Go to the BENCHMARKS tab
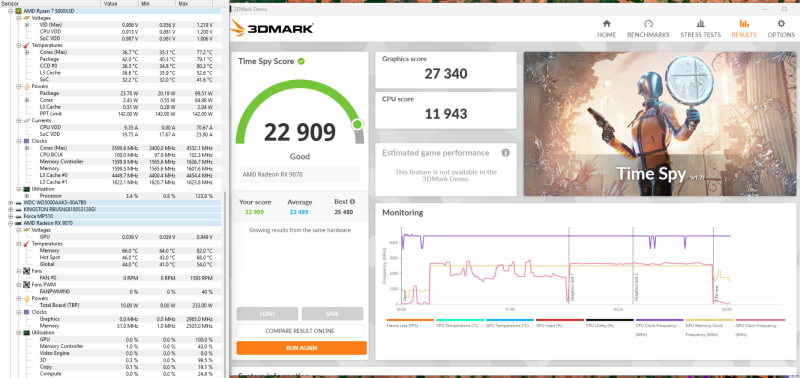 pos(648,29)
